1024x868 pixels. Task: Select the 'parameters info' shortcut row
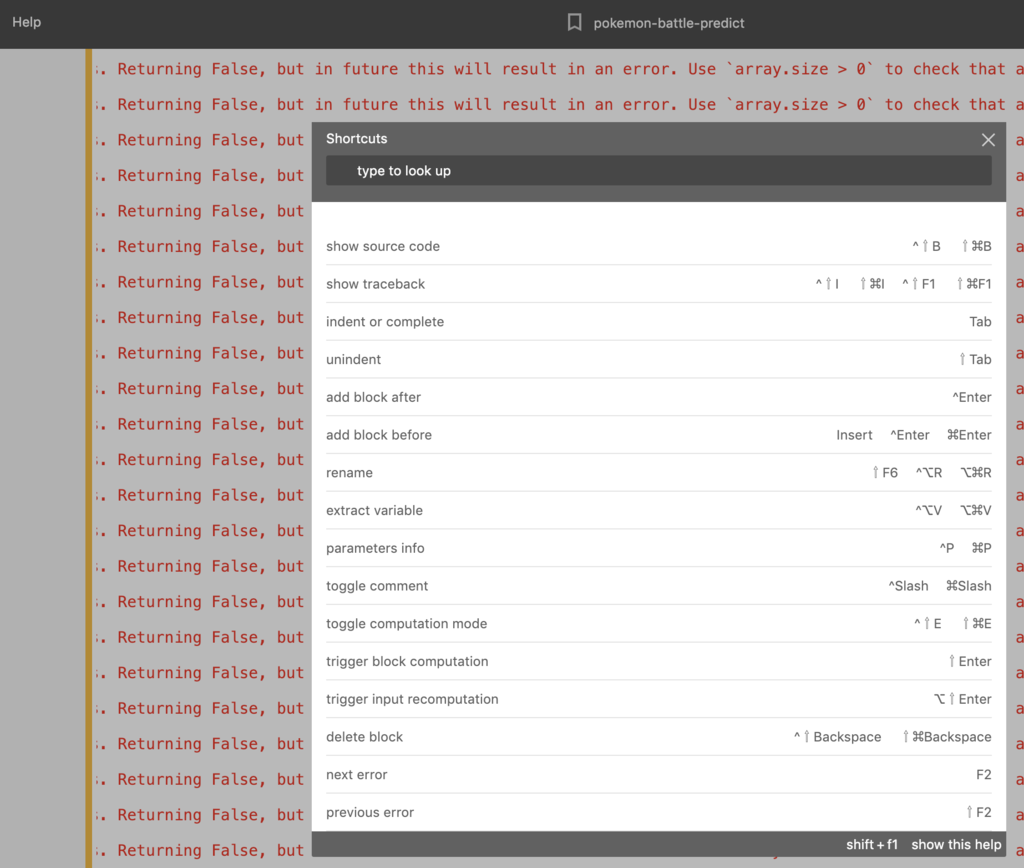pos(658,549)
